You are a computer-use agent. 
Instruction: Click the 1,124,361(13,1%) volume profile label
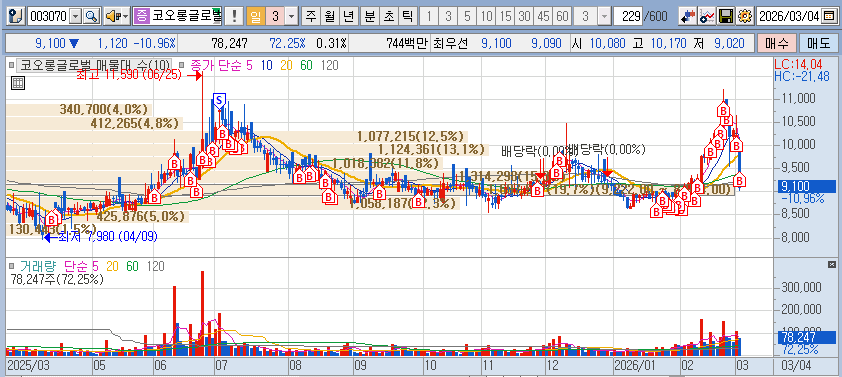point(431,149)
